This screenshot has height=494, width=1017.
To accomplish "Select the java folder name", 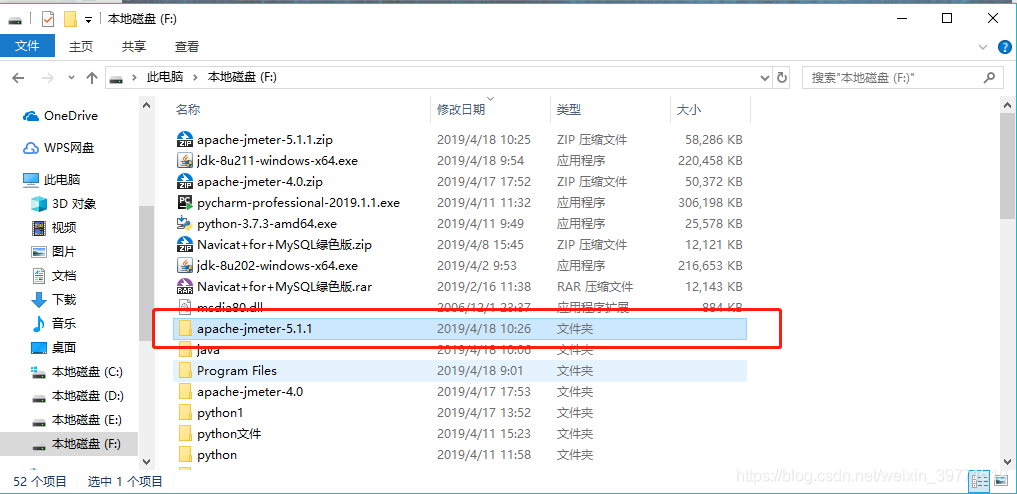I will [x=208, y=350].
